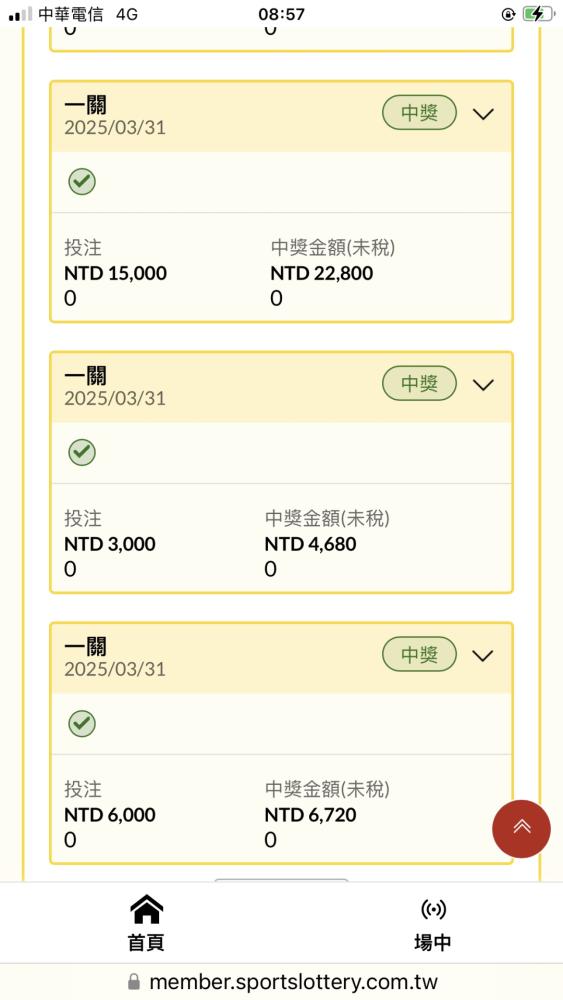The width and height of the screenshot is (563, 1000).
Task: Expand the NTD 4,680 winning bet card
Action: (483, 385)
